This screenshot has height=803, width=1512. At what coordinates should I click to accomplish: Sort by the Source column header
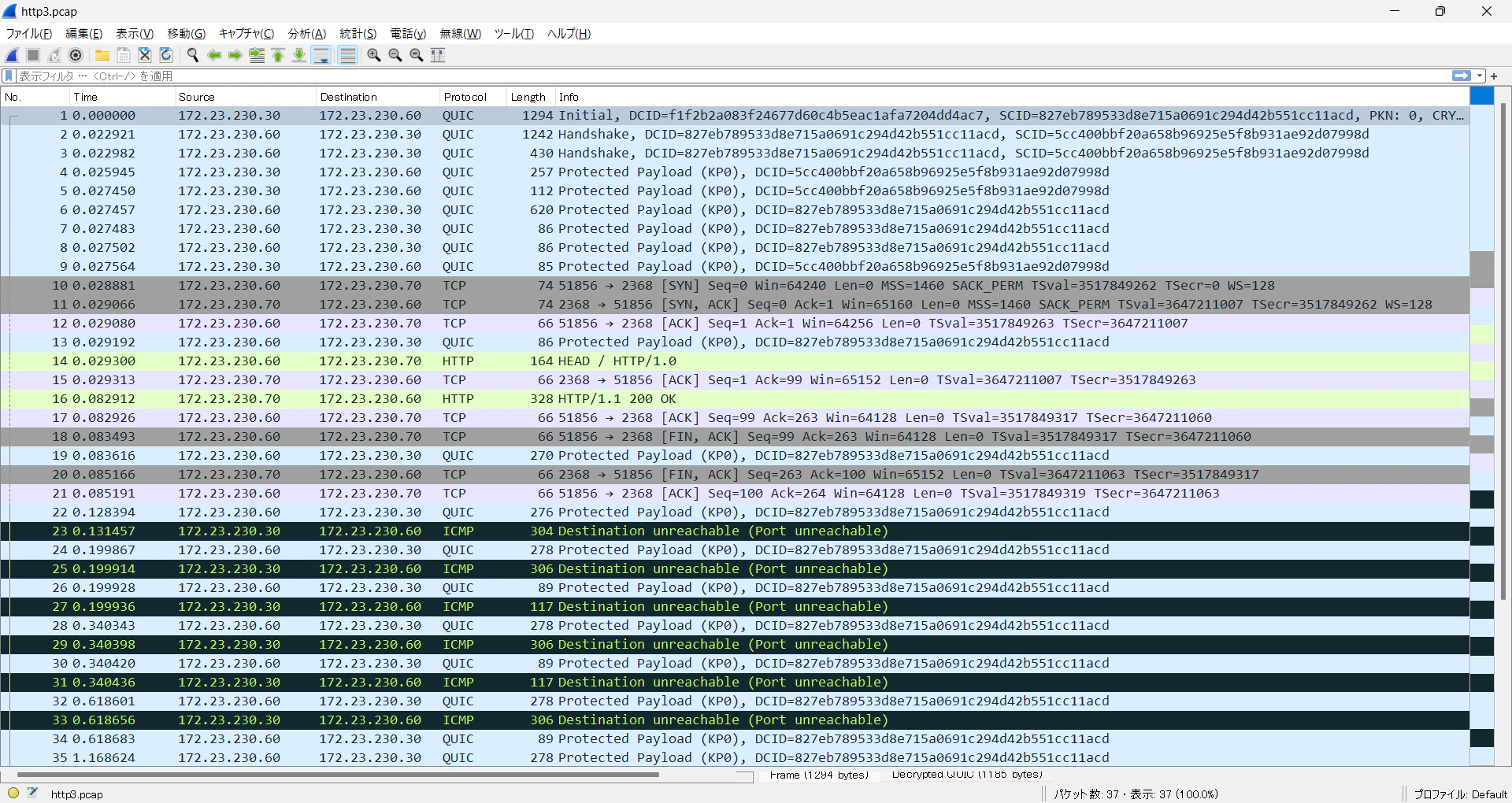(x=246, y=97)
